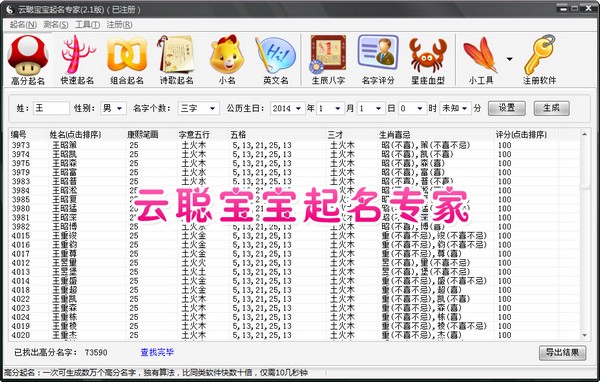Click the 五格 column header
This screenshot has height=382, width=600.
(238, 135)
